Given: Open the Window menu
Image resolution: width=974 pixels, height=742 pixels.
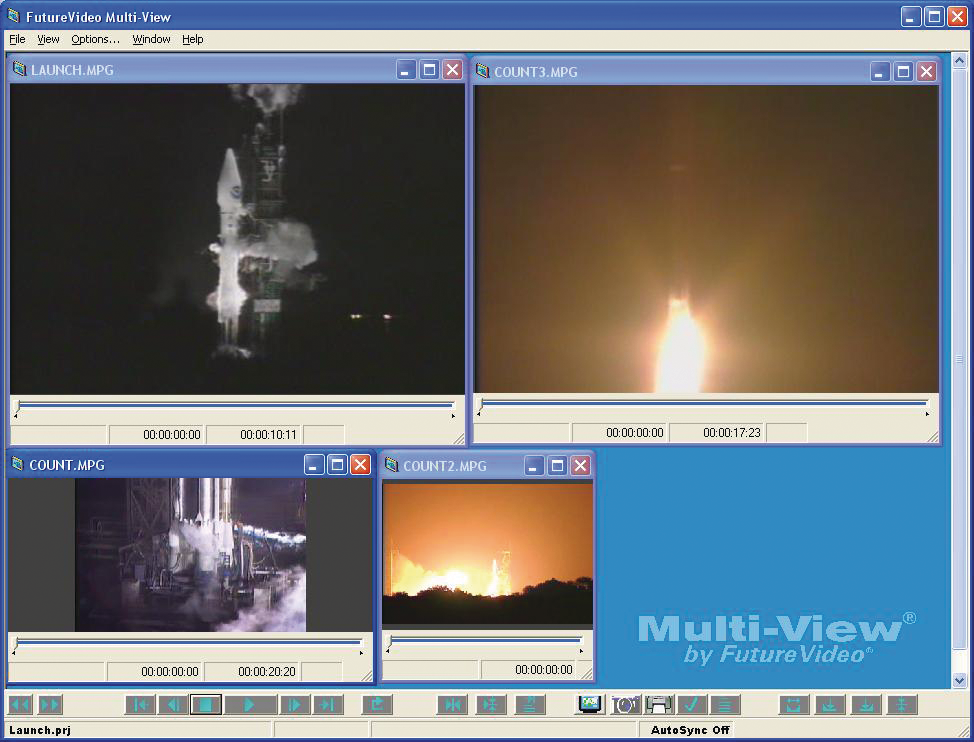Looking at the screenshot, I should tap(151, 39).
